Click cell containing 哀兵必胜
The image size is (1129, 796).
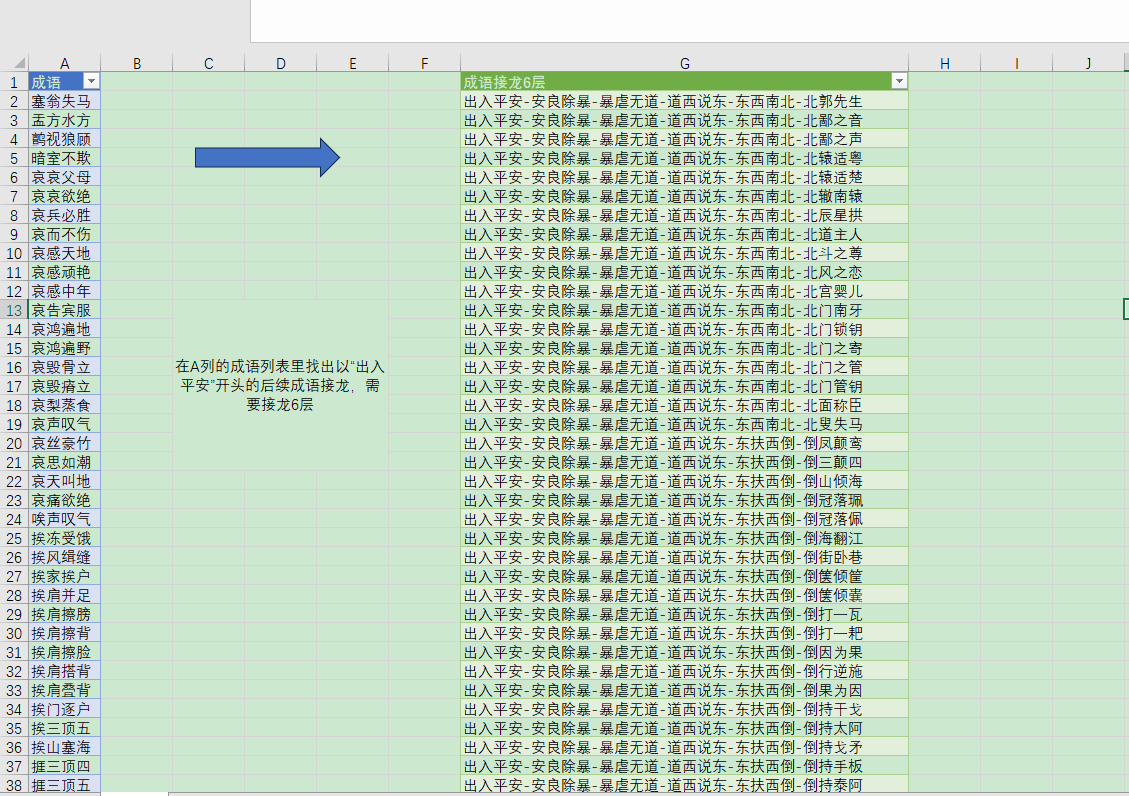point(64,215)
